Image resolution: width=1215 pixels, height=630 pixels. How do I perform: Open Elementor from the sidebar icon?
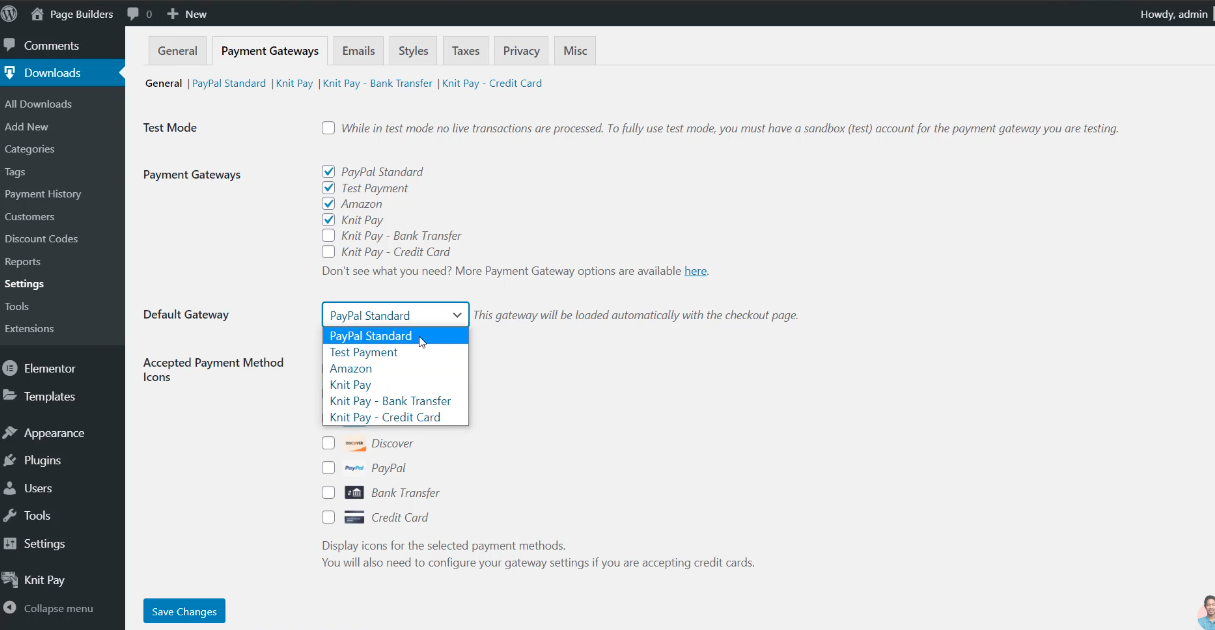(x=10, y=368)
